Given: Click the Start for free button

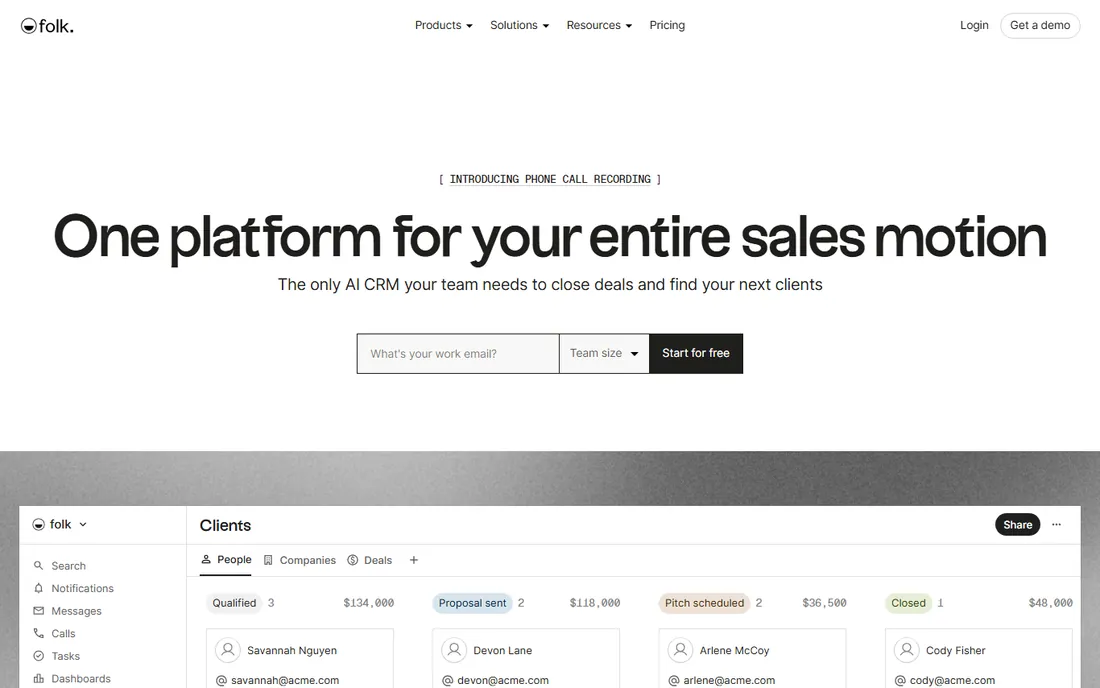Looking at the screenshot, I should coord(696,353).
